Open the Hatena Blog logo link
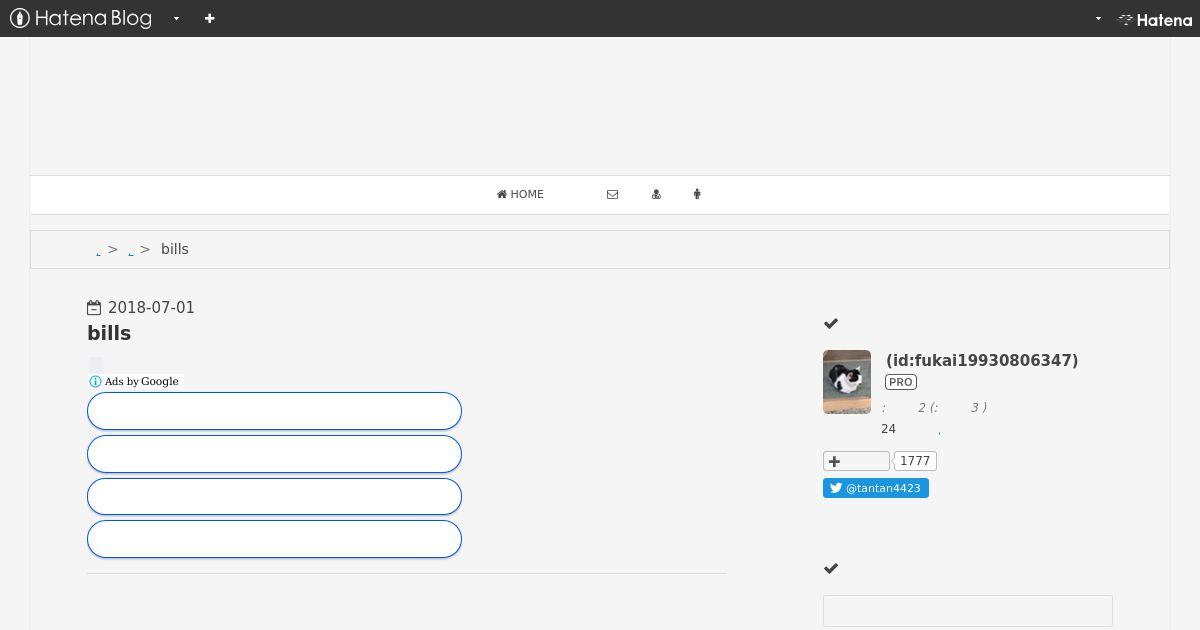Screen dimensions: 1200x630 coord(81,18)
